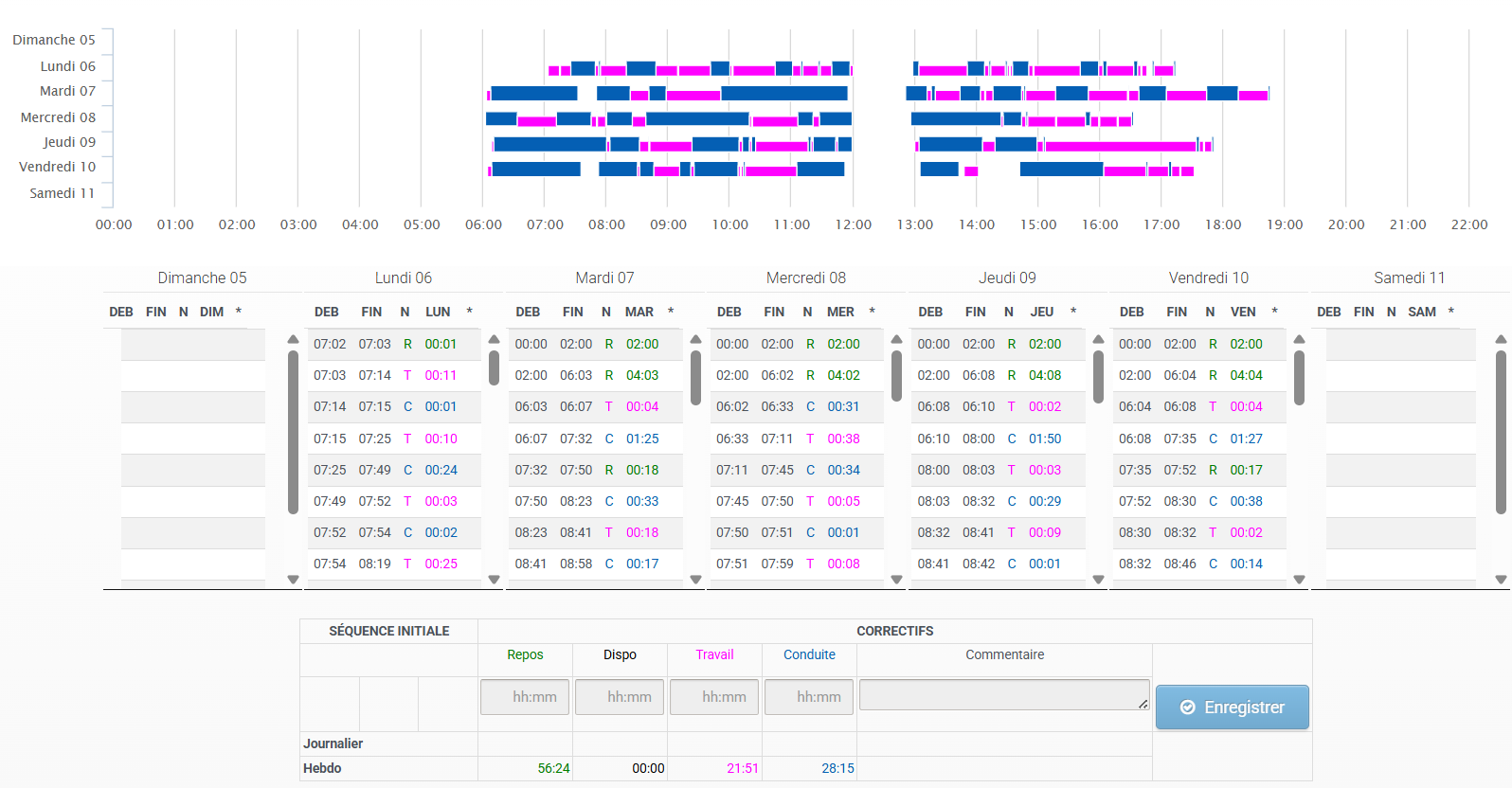
Task: Select the Mercredi 08 column header
Action: (806, 278)
